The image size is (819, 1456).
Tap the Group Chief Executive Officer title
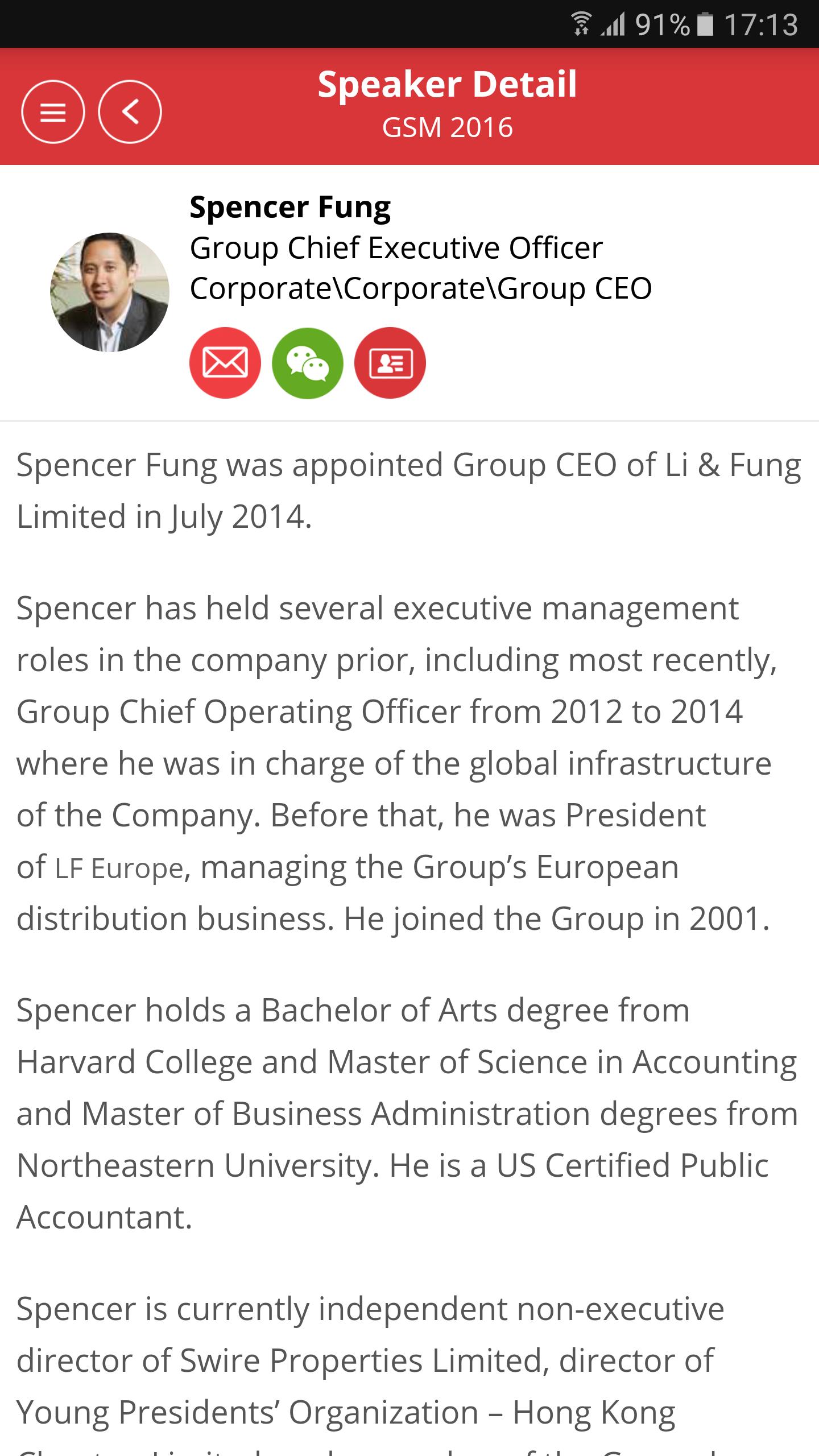(x=396, y=248)
